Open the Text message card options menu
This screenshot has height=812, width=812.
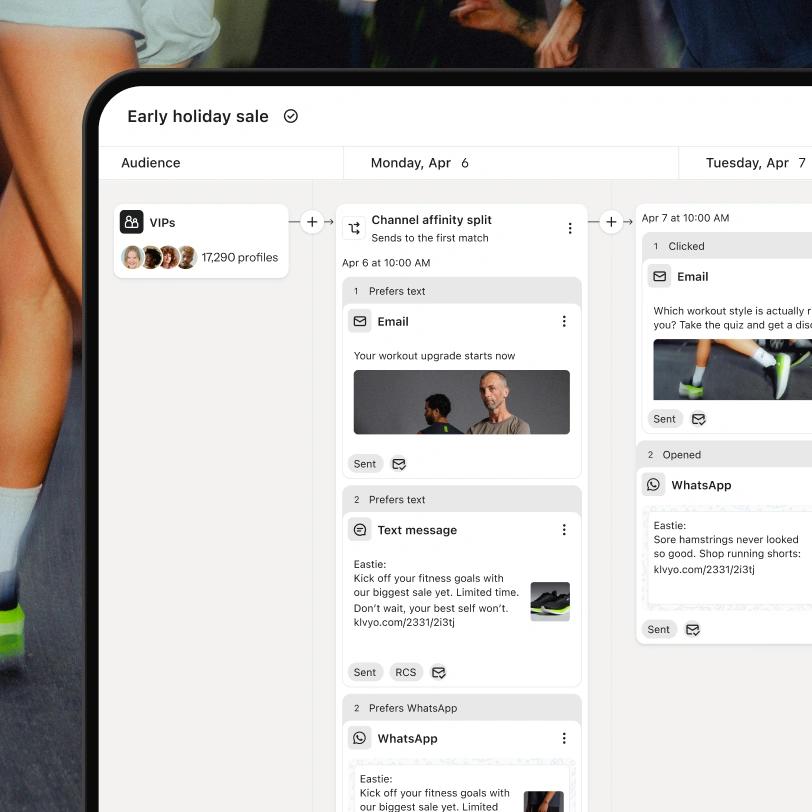pos(564,530)
